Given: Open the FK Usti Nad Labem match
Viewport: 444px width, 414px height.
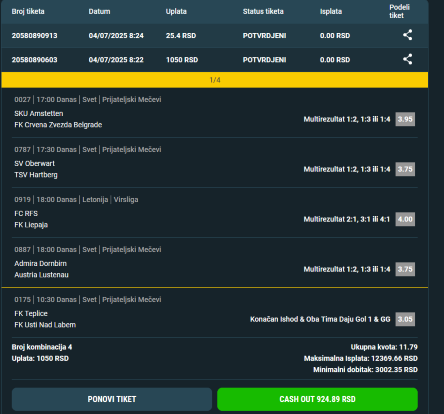Looking at the screenshot, I should point(45,325).
